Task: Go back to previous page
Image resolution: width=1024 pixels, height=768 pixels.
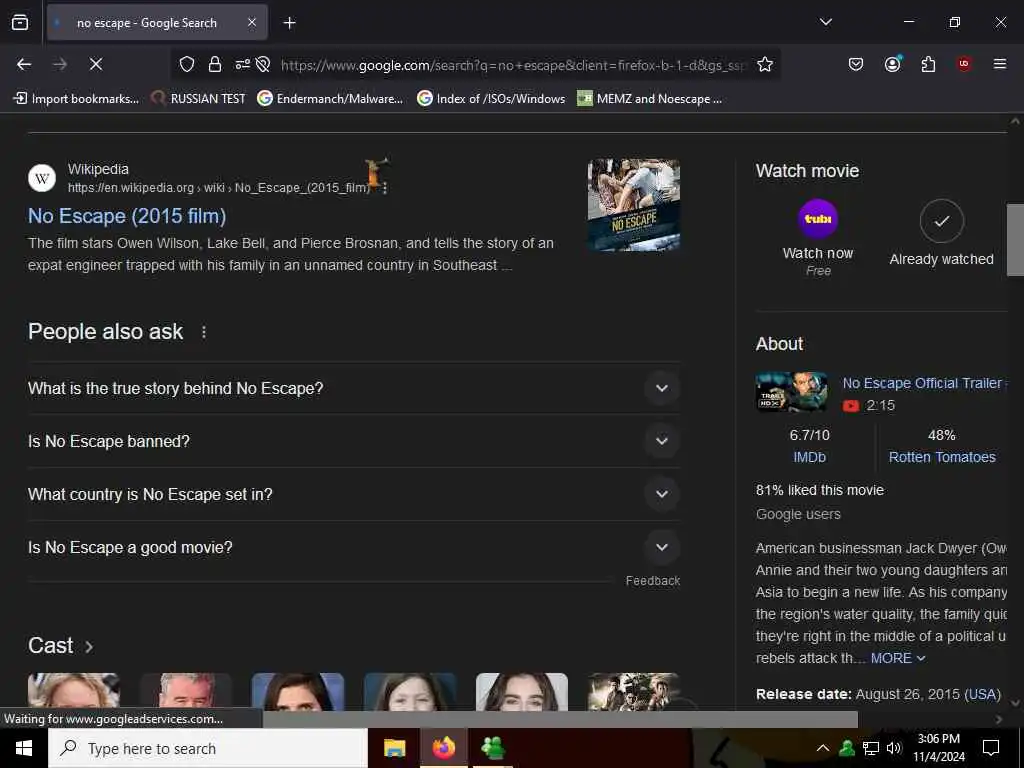Action: point(24,64)
